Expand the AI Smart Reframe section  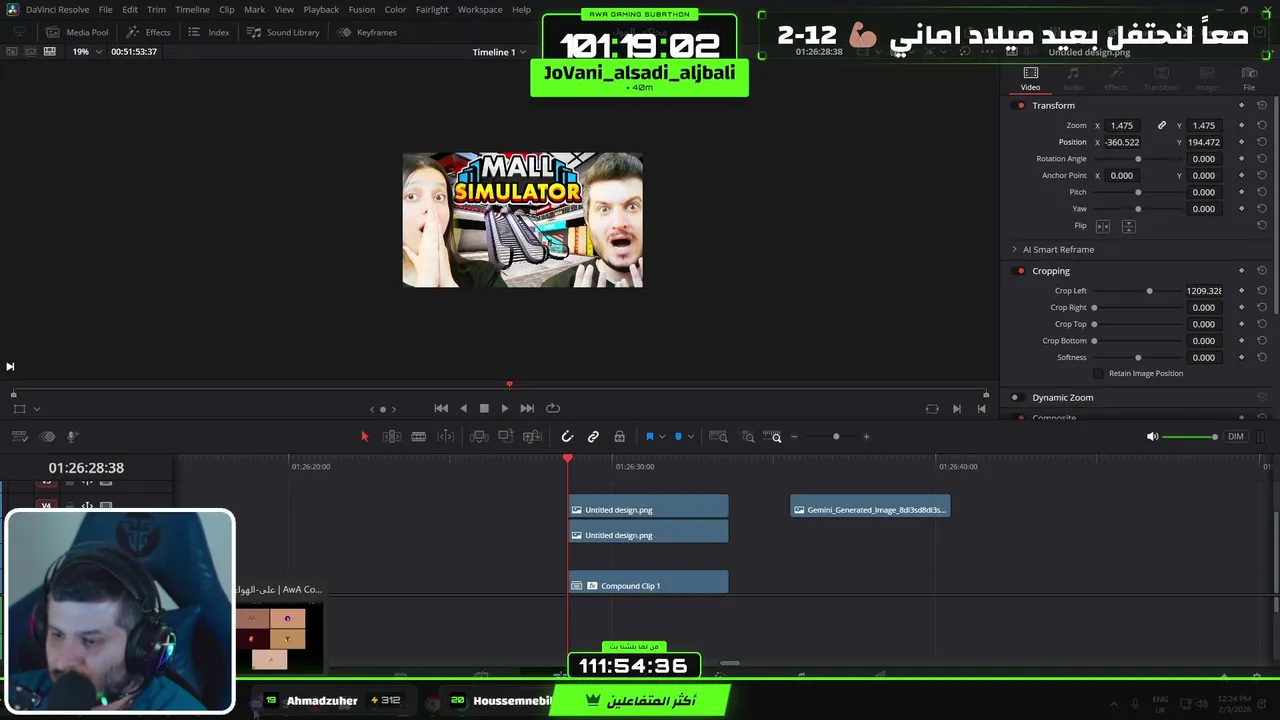click(x=1014, y=249)
